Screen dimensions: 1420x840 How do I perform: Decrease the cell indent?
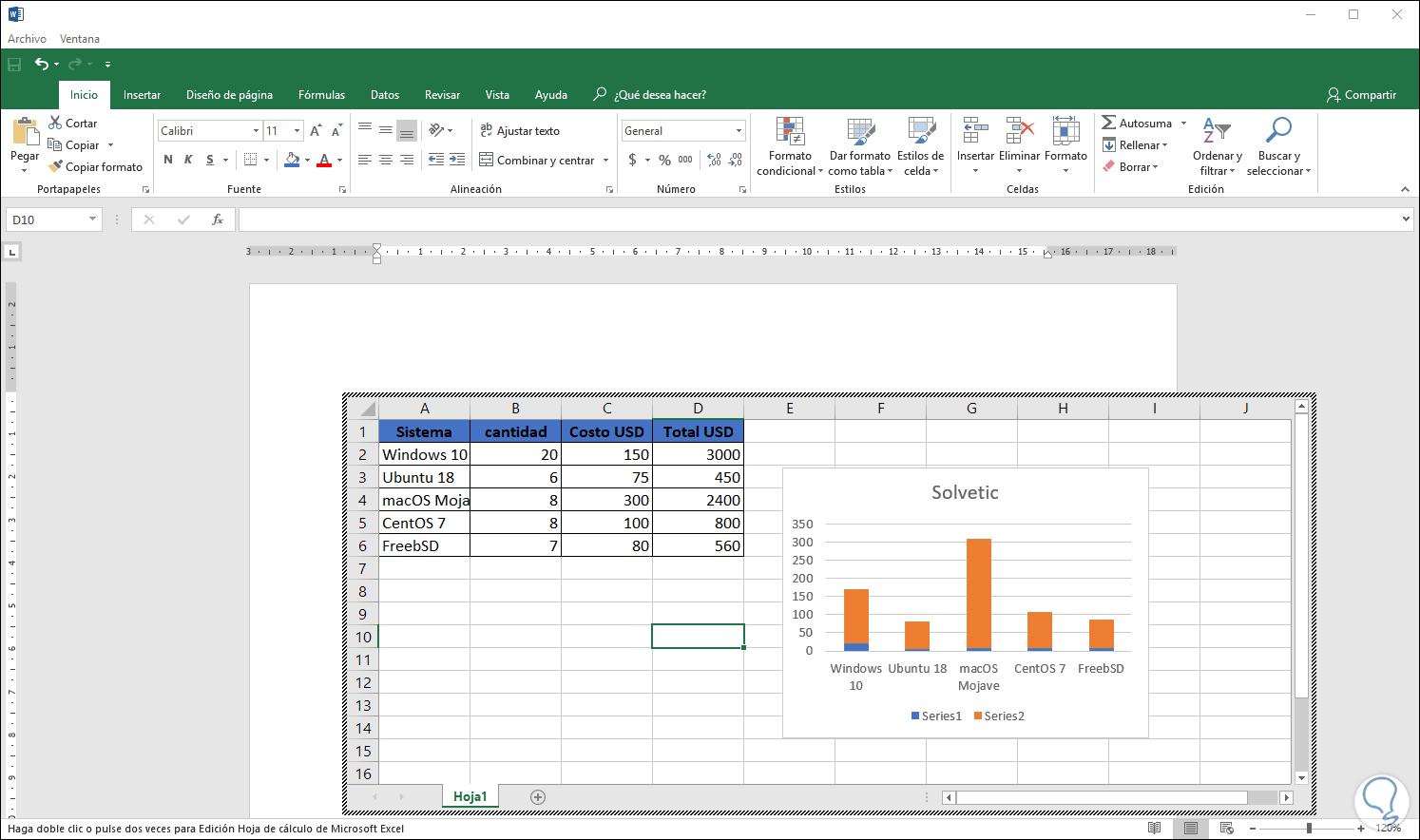pyautogui.click(x=436, y=160)
